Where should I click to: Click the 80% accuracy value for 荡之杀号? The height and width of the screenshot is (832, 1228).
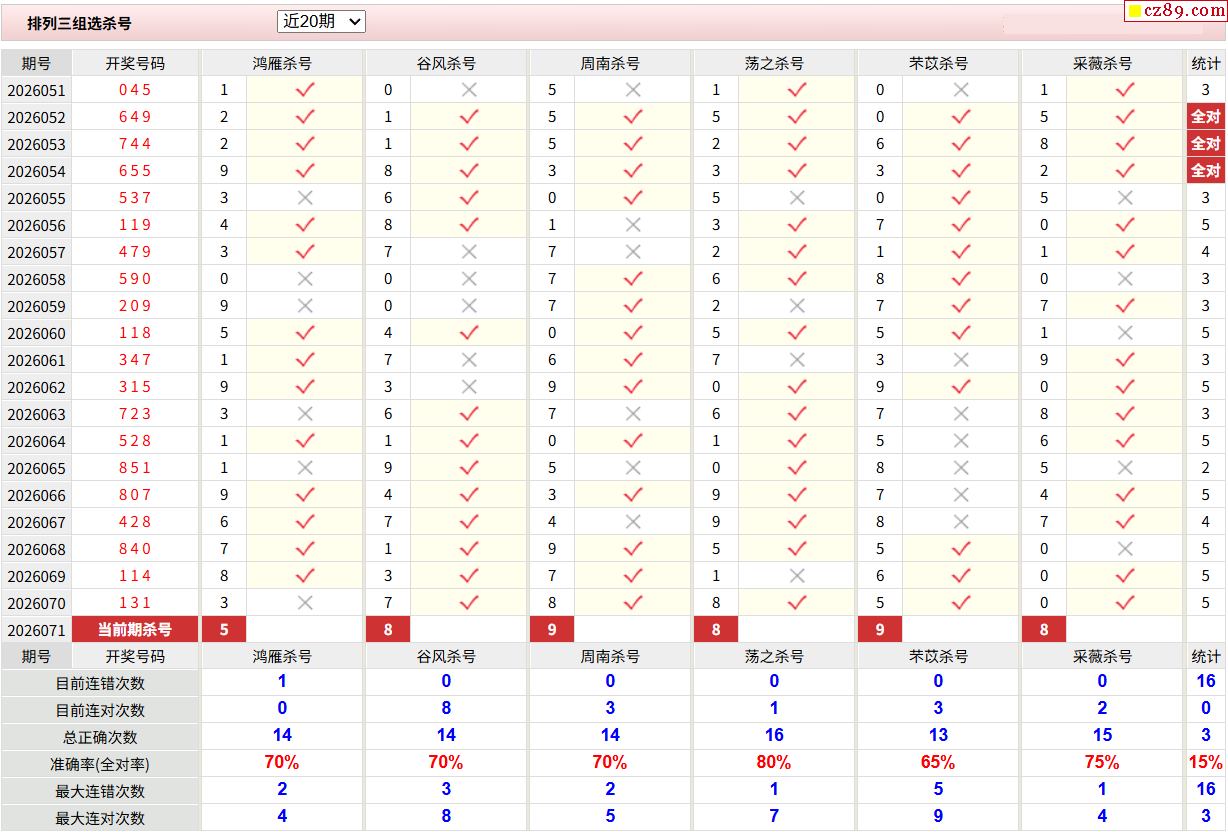(774, 763)
